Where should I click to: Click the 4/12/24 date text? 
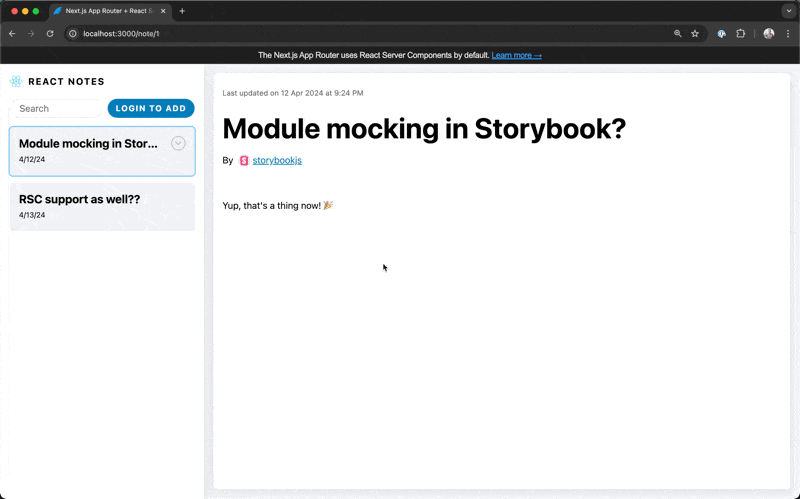32,159
